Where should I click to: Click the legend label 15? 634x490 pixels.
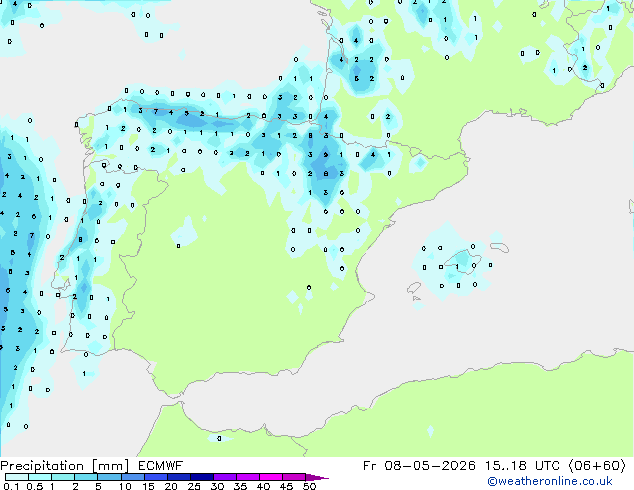(148, 486)
